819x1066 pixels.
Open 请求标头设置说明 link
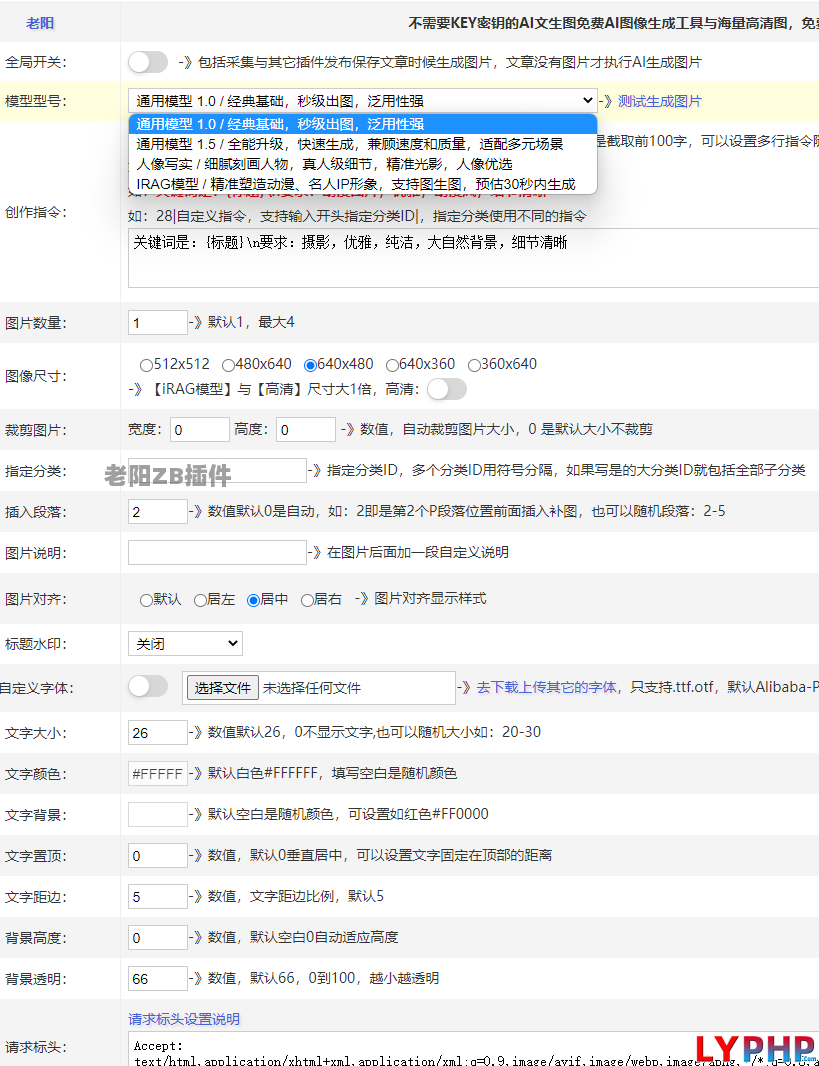click(184, 1019)
